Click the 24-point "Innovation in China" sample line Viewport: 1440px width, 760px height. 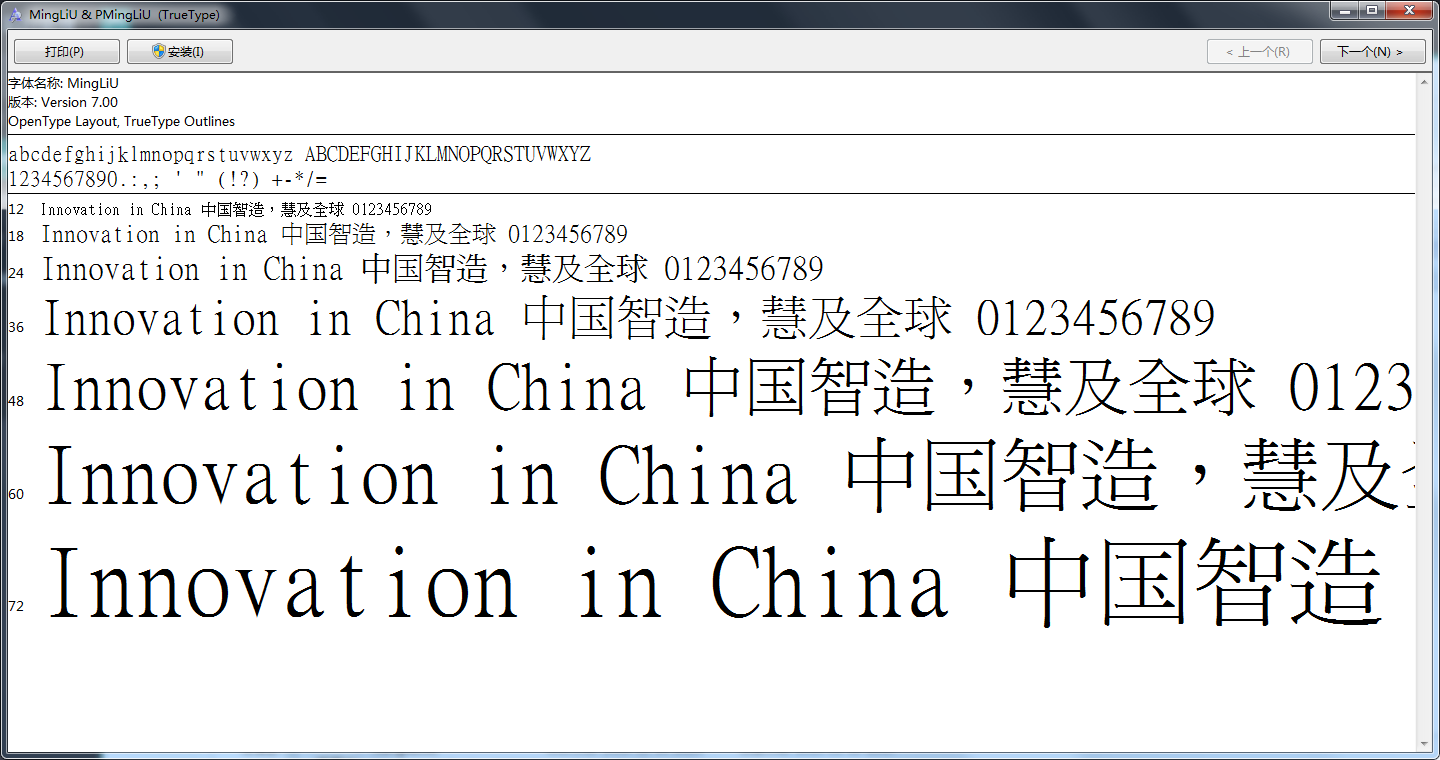(x=432, y=269)
